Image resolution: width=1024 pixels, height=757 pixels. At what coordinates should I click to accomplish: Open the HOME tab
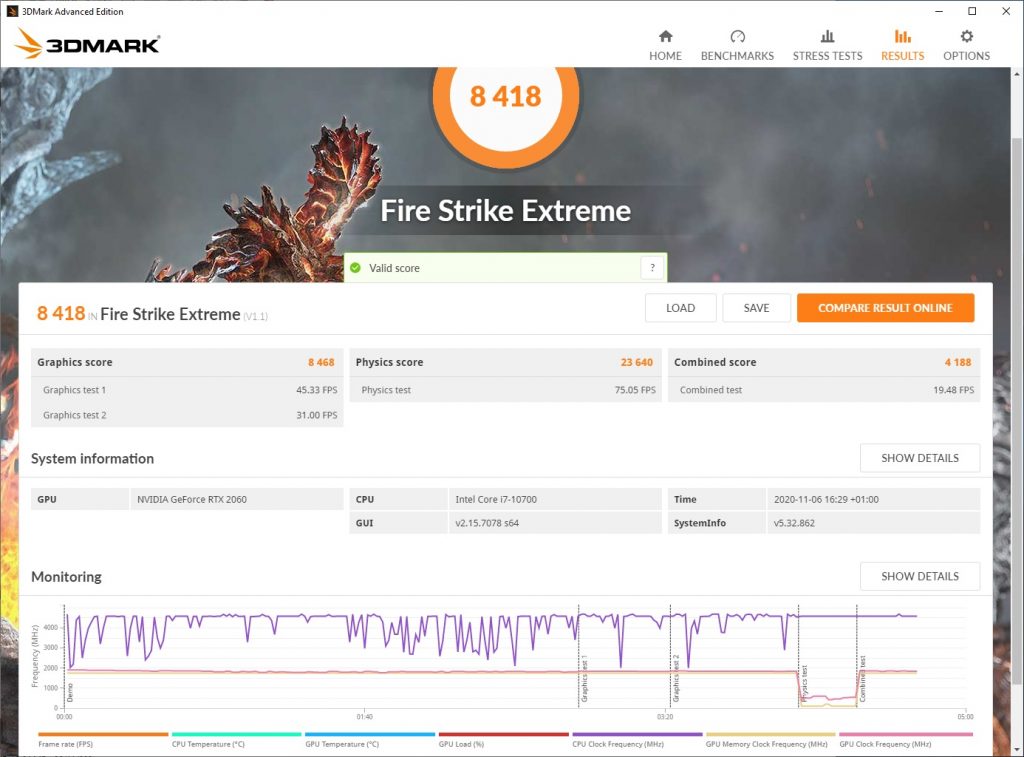665,46
